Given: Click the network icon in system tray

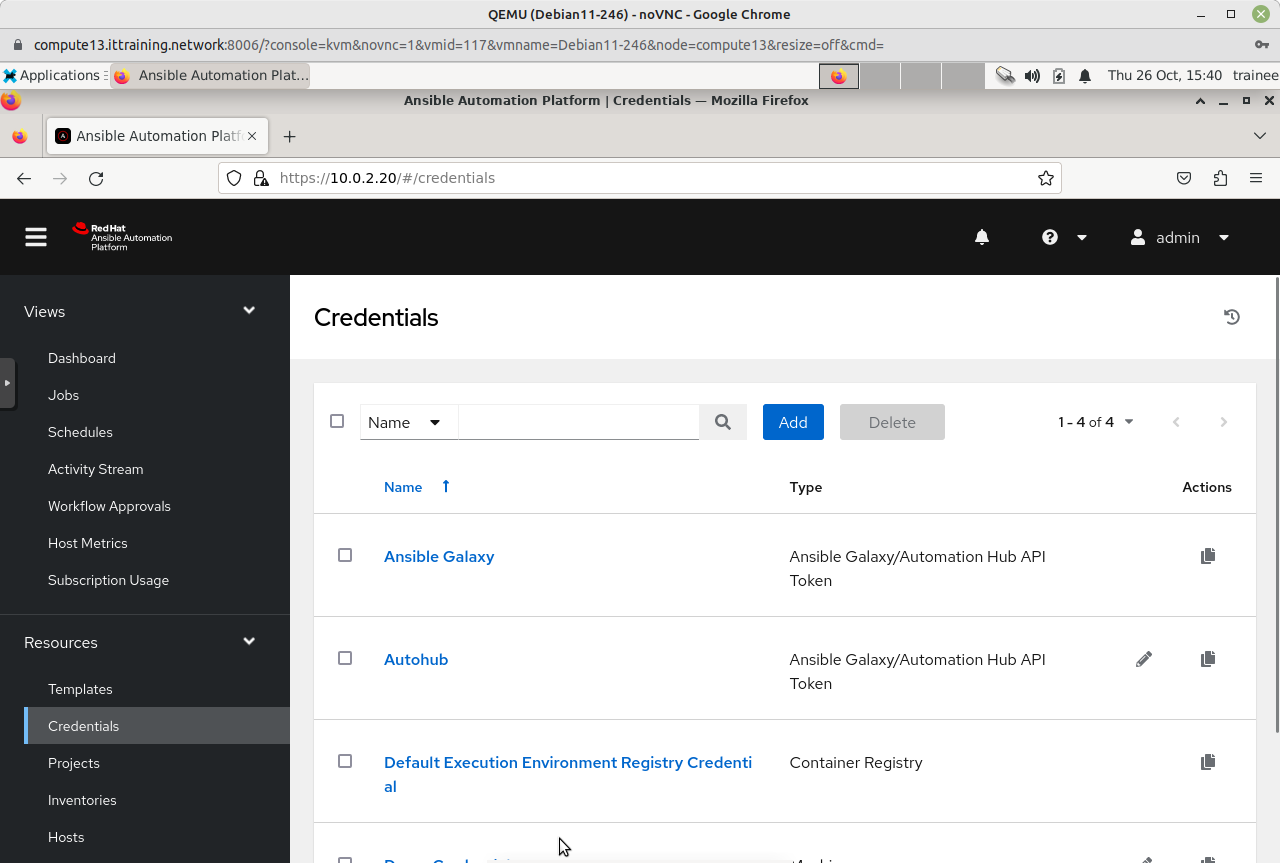Looking at the screenshot, I should point(1005,76).
